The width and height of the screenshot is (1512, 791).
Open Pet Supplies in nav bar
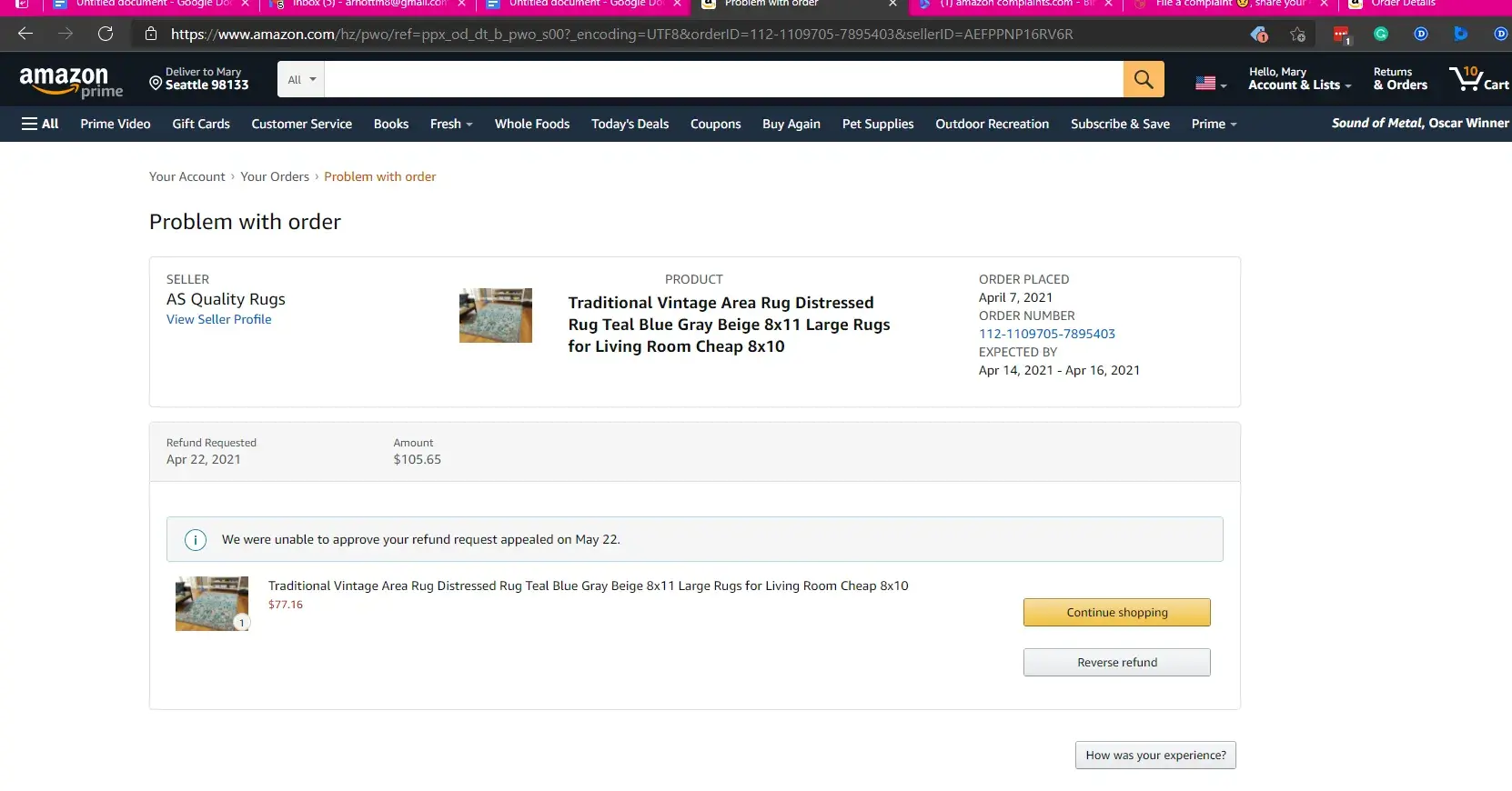(x=878, y=124)
